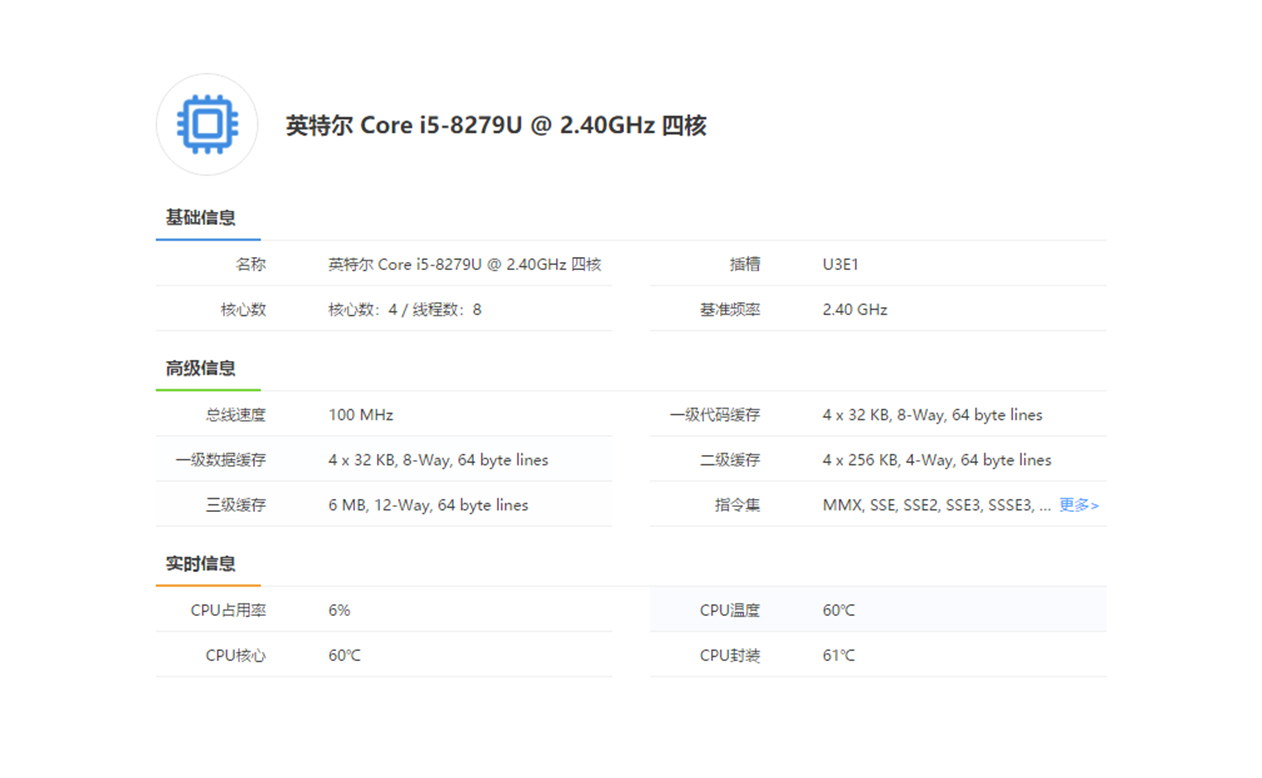Select the 基础信息 section heading
The width and height of the screenshot is (1262, 778).
click(x=201, y=217)
